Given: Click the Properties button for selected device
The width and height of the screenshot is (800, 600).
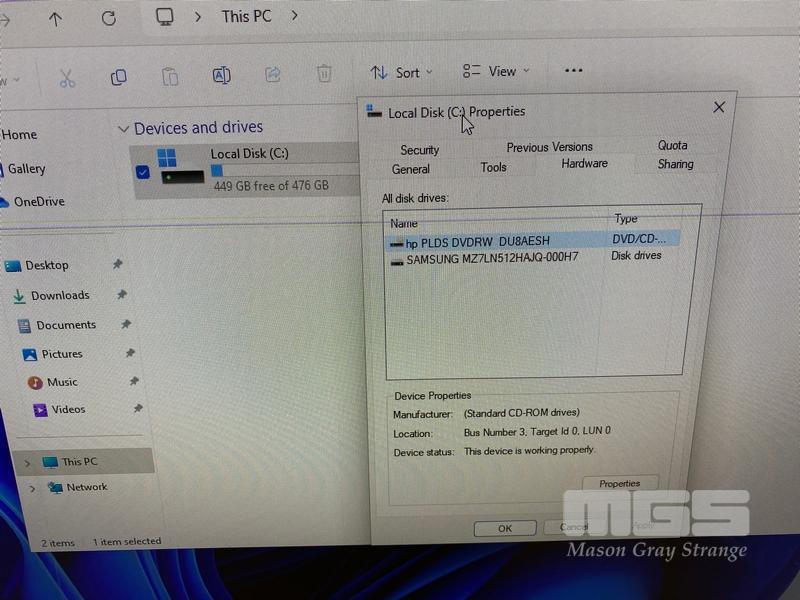Looking at the screenshot, I should [619, 484].
